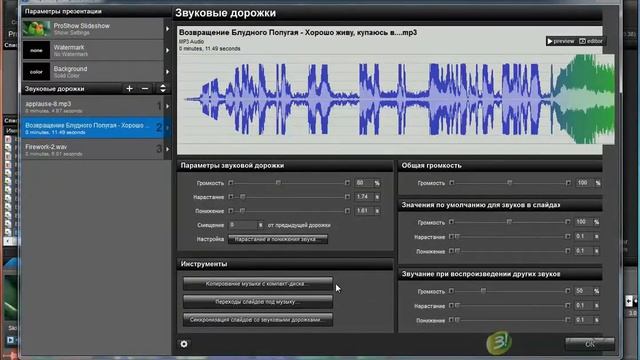Confirm the dialog with the OK button
Screen dimensions: 640x360
[590, 344]
